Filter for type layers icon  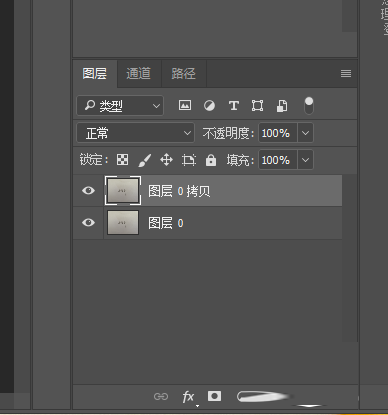coord(234,106)
